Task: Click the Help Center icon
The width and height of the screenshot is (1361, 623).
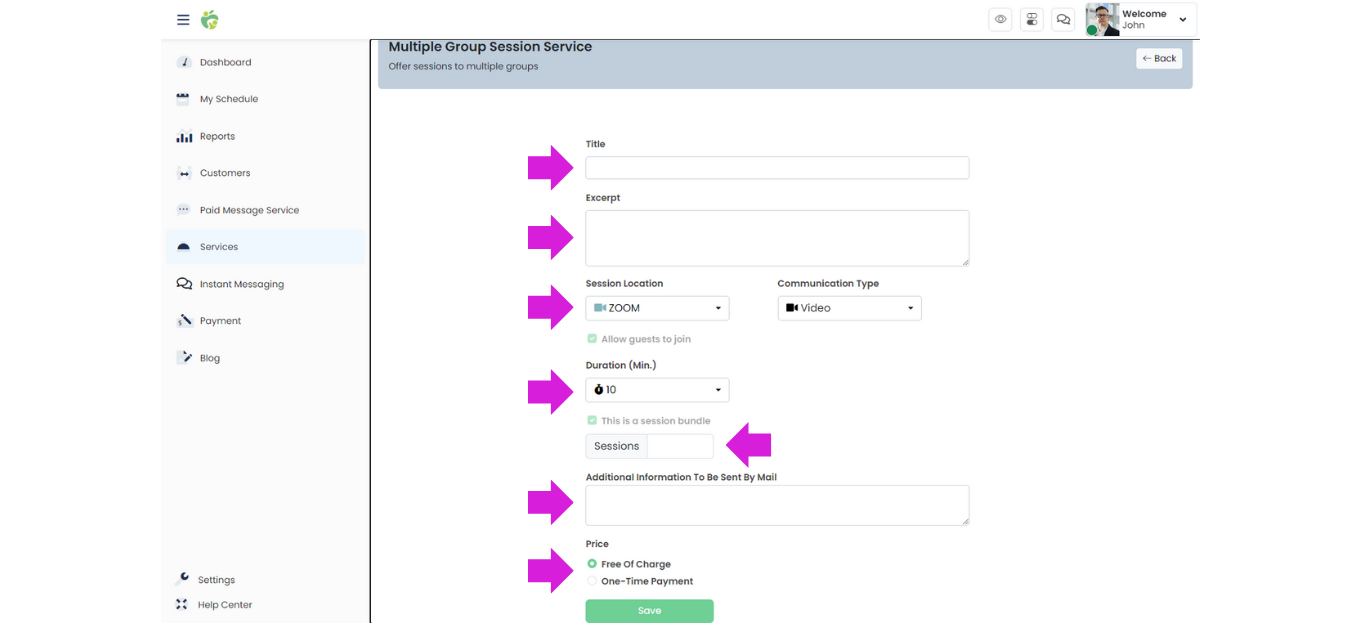Action: coord(182,604)
